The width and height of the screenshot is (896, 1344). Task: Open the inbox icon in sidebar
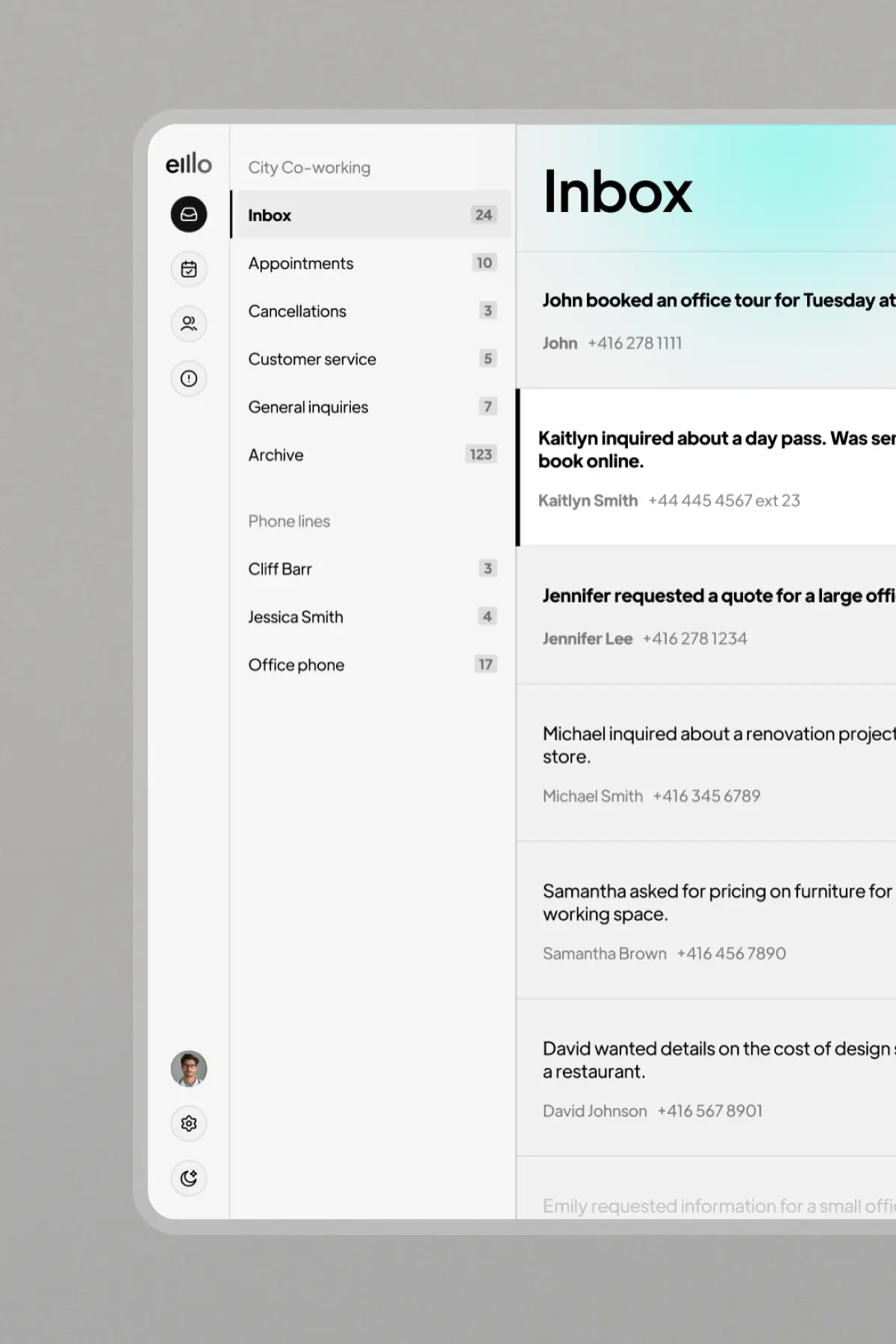pyautogui.click(x=189, y=214)
